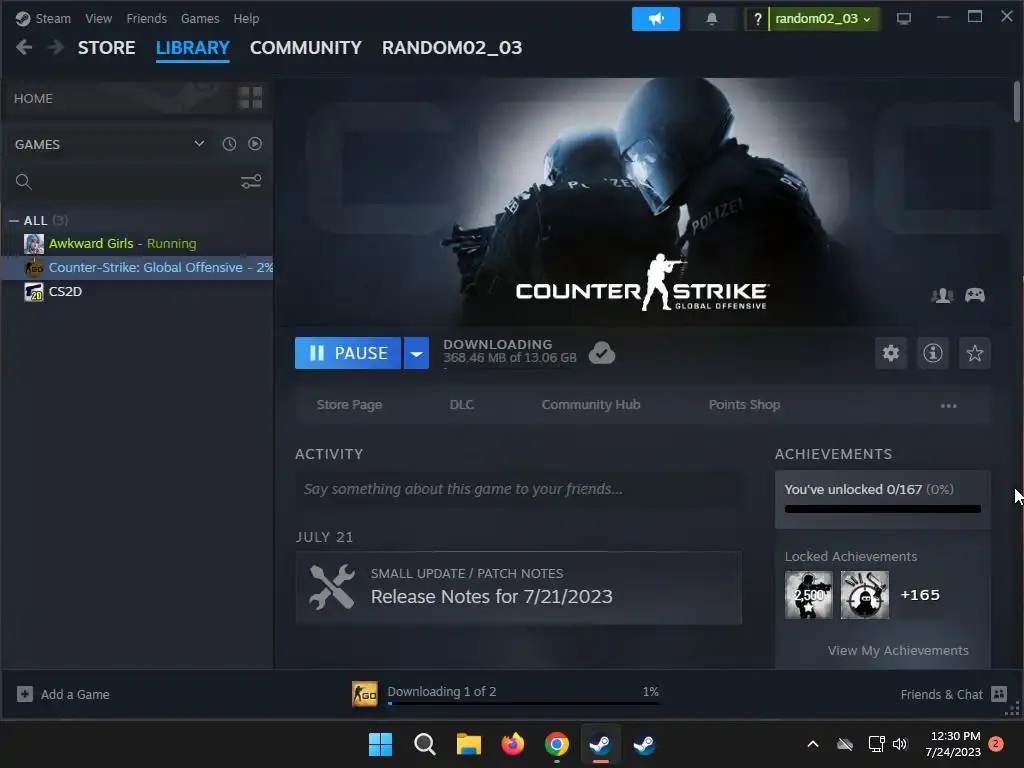
Task: Expand the GAMES filter dropdown
Action: click(199, 144)
